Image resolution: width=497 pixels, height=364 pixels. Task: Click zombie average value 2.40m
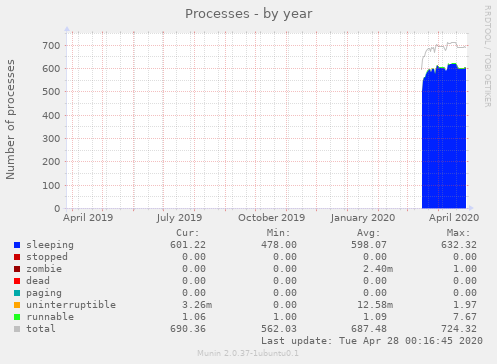click(x=378, y=269)
